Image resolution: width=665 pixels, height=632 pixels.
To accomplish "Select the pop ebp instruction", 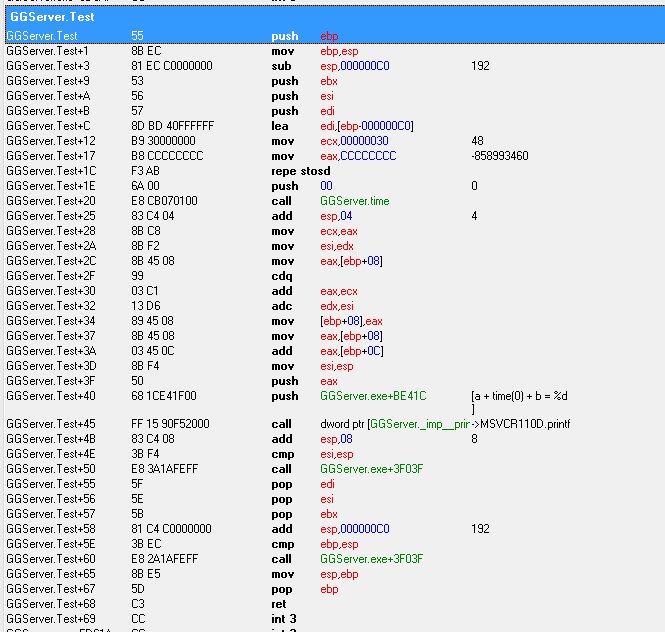I will click(305, 589).
